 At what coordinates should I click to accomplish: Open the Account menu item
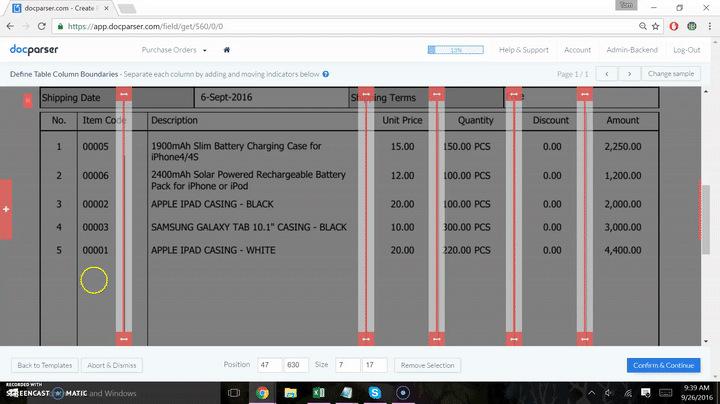pyautogui.click(x=577, y=50)
